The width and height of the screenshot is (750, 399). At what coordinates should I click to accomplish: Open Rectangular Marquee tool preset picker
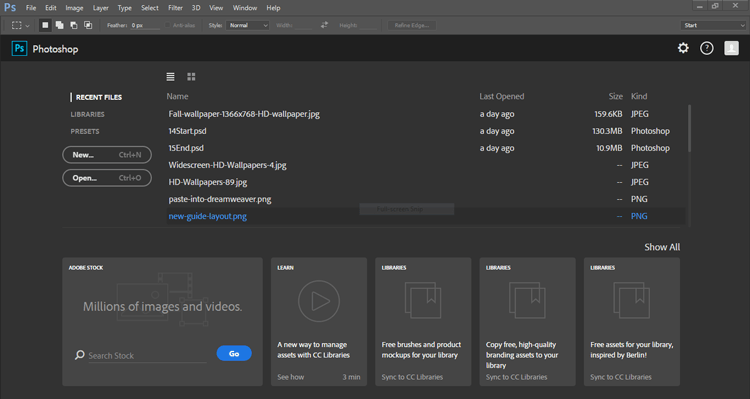tap(20, 25)
